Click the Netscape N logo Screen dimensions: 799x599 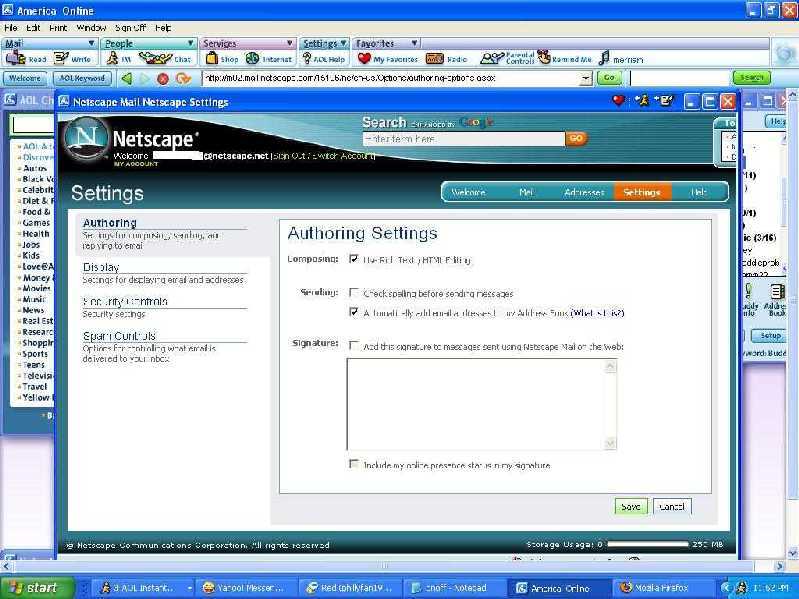86,139
